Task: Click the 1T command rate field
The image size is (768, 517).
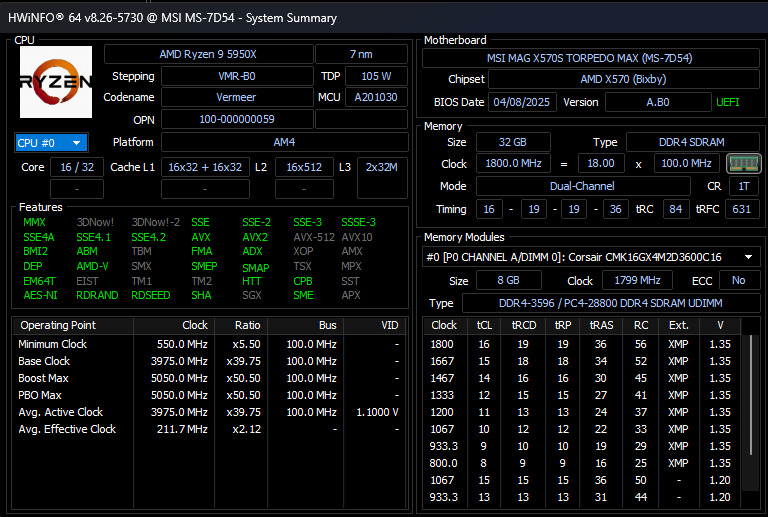Action: 744,187
